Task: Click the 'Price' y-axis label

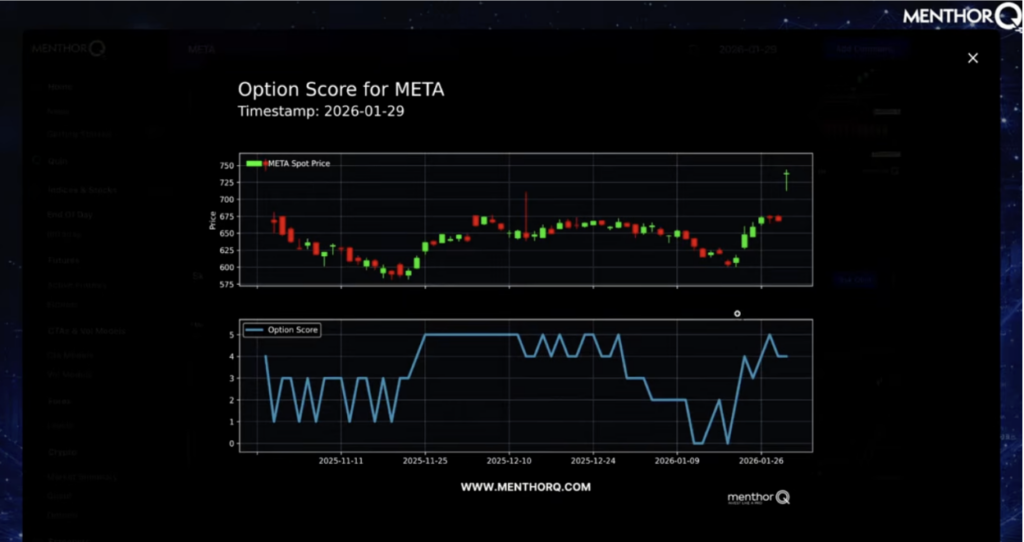Action: click(212, 220)
